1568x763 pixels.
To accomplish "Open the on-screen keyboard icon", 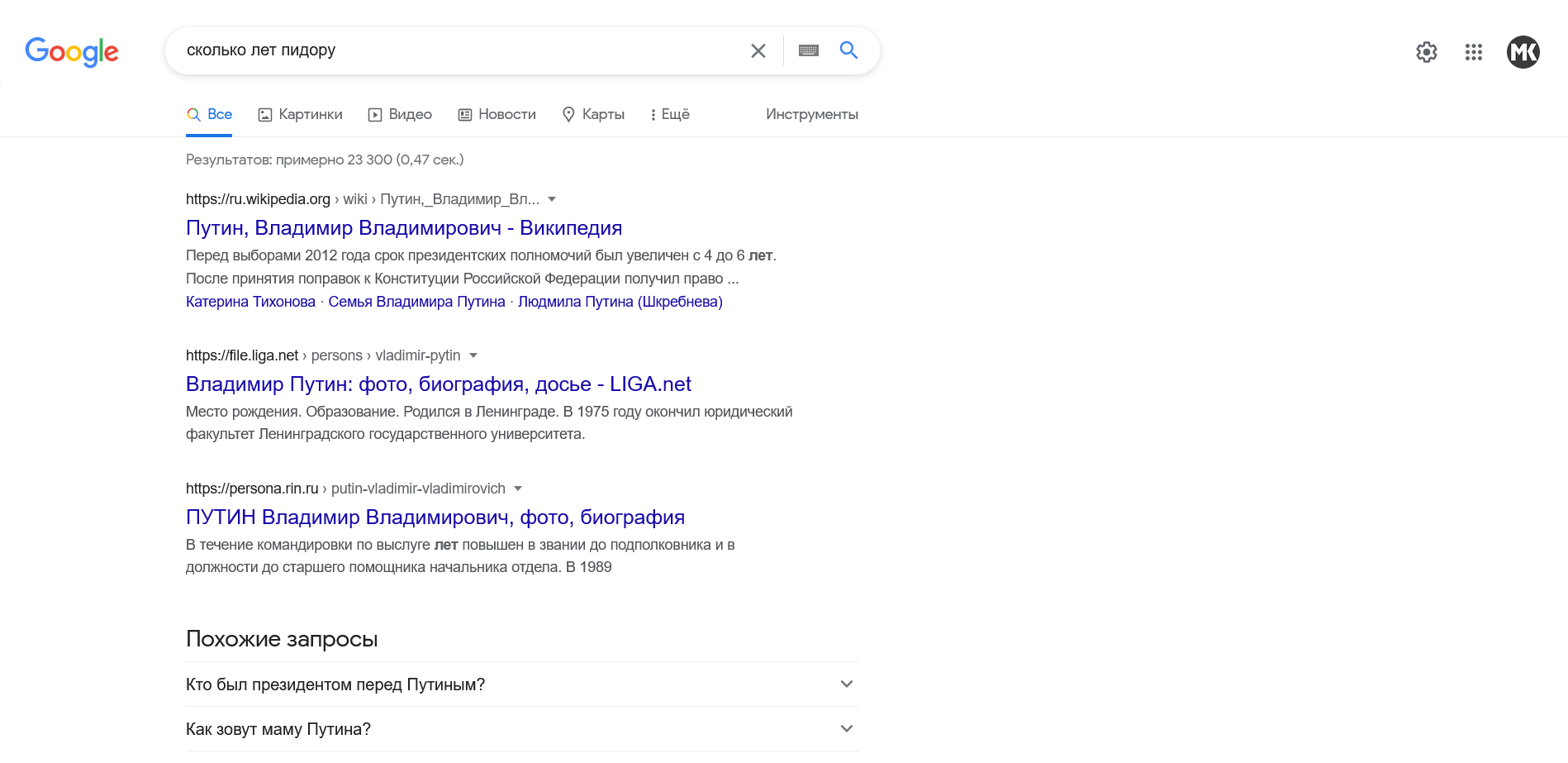I will point(809,50).
